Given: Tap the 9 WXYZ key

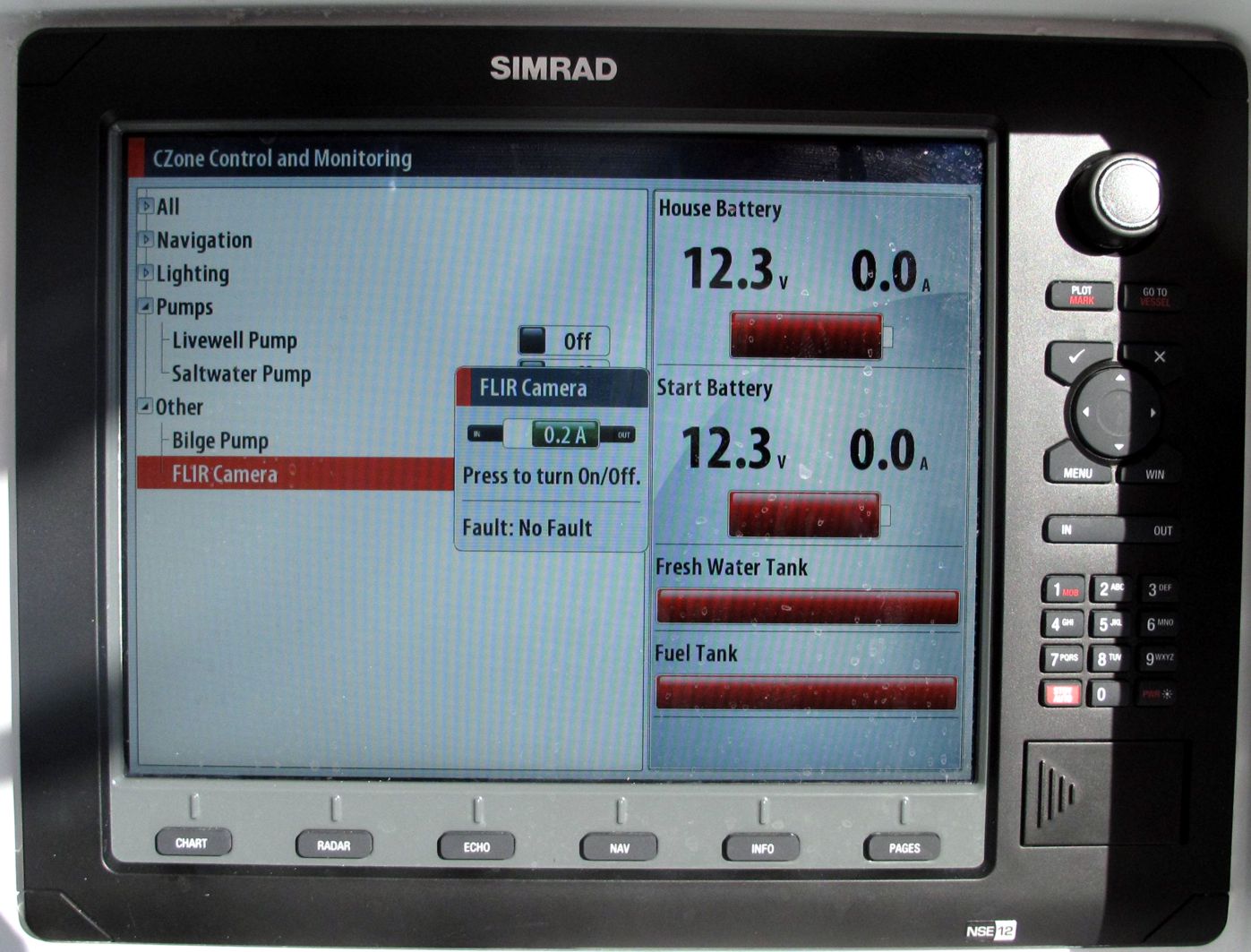Looking at the screenshot, I should coord(1158,659).
